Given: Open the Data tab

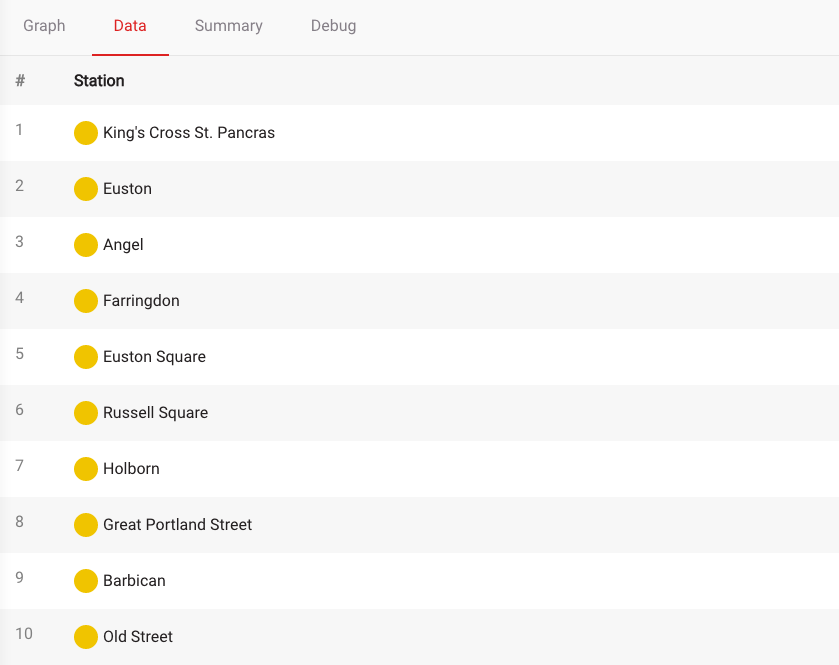Looking at the screenshot, I should point(130,26).
